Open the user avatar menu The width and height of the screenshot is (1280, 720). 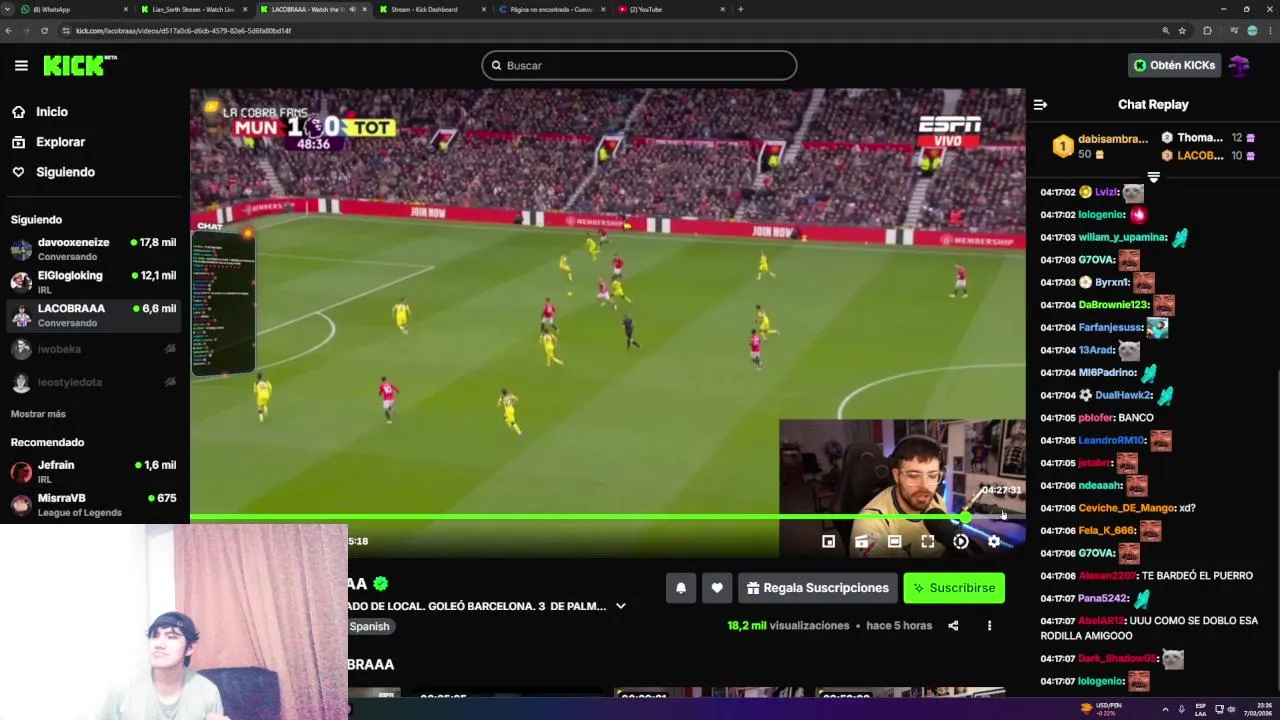pos(1240,65)
